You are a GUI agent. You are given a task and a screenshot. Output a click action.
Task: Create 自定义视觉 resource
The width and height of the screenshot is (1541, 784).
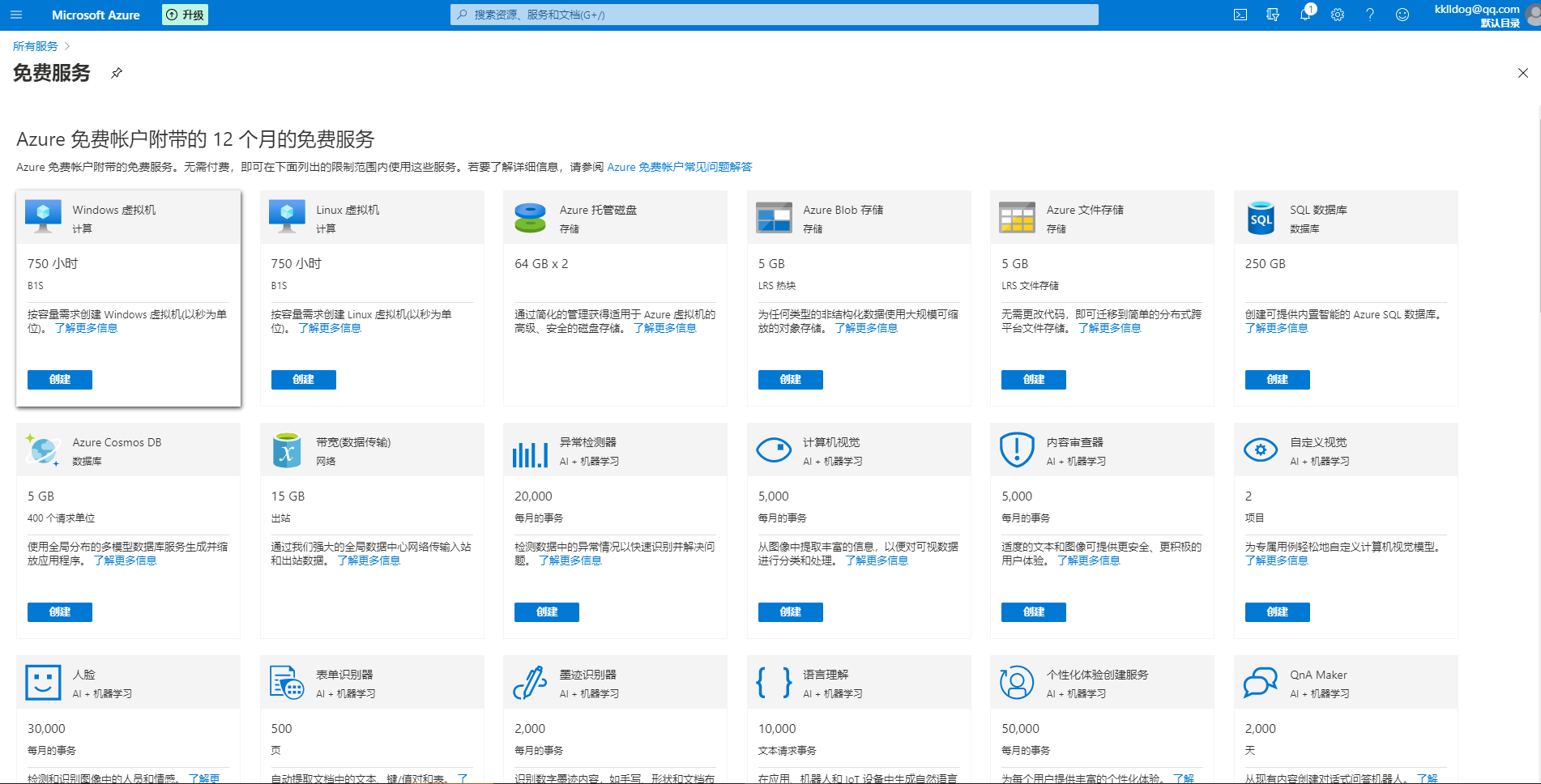[x=1277, y=612]
